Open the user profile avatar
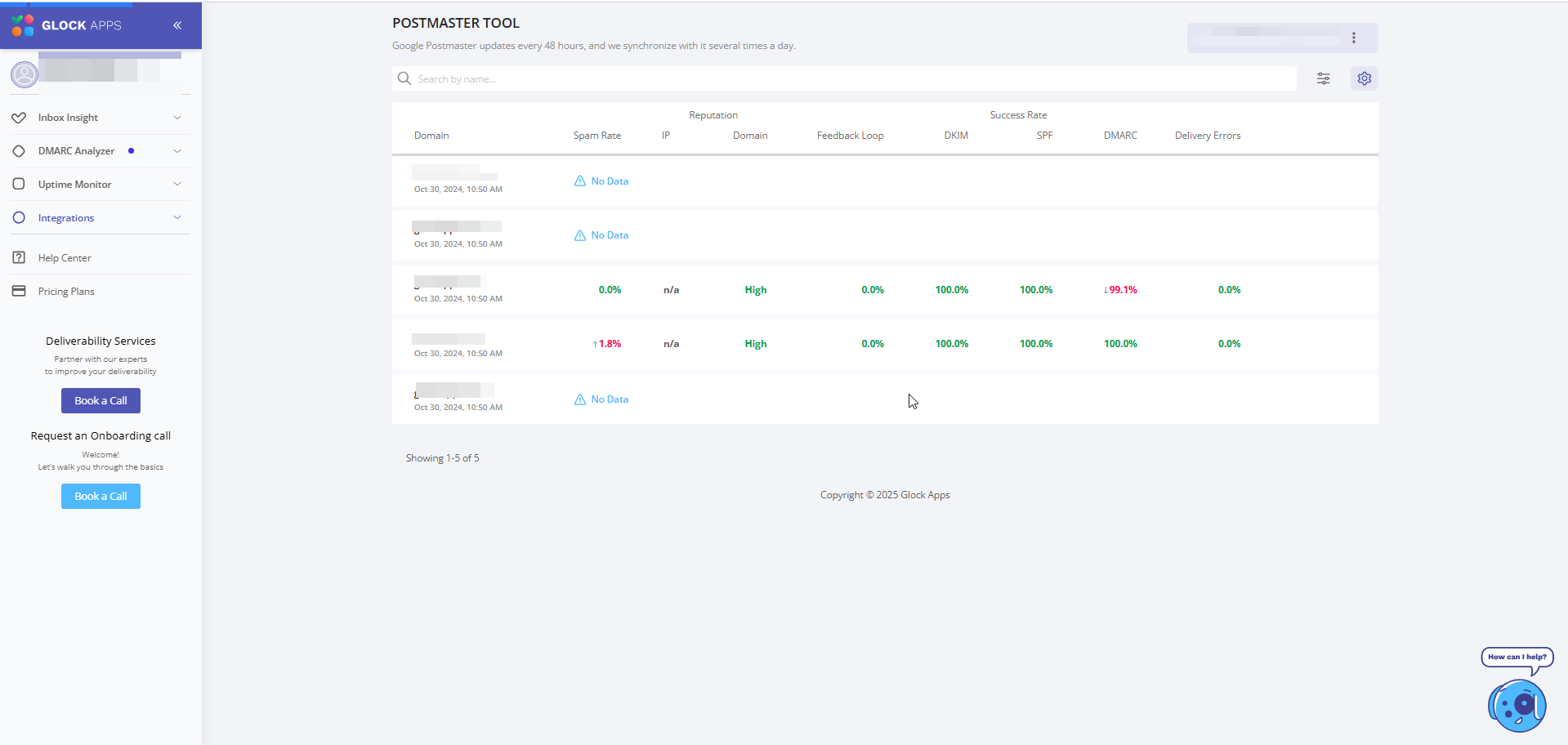This screenshot has height=745, width=1568. pos(25,74)
